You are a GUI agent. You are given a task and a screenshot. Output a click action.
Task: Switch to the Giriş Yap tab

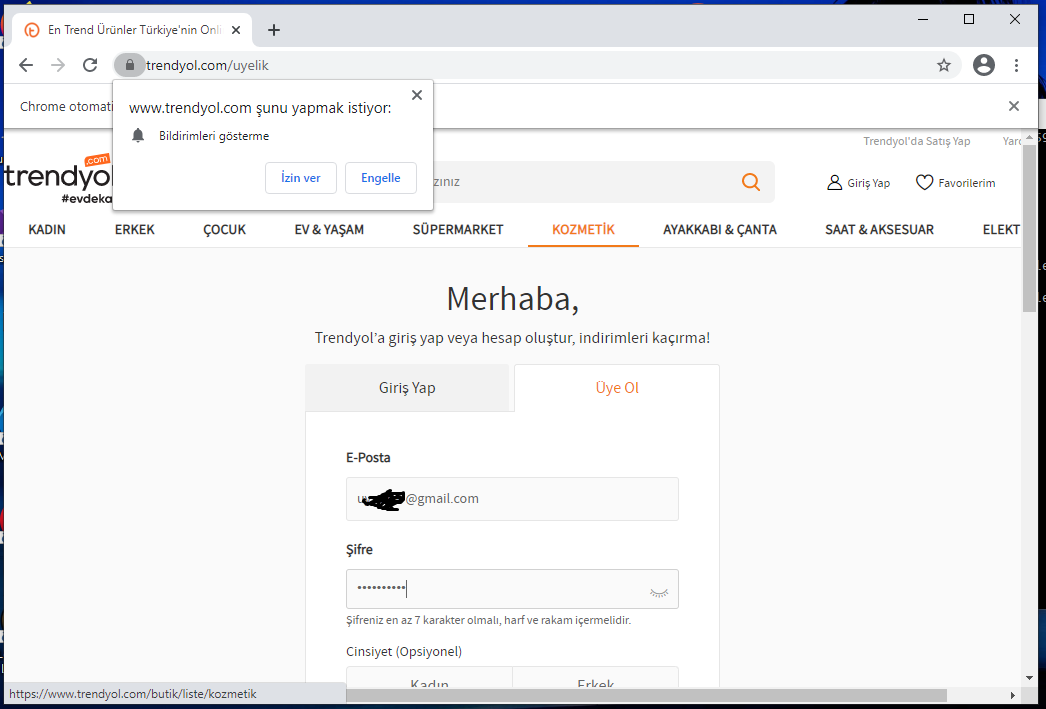[x=407, y=388]
